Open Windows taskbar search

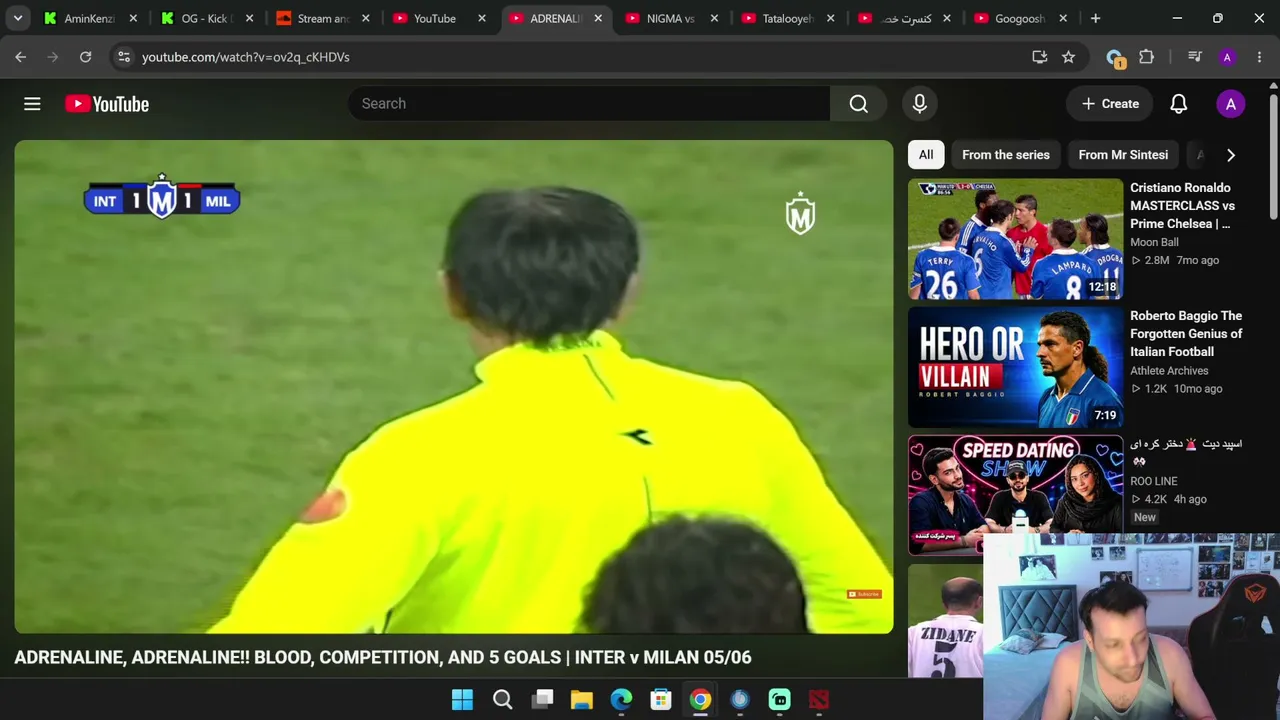(x=502, y=700)
